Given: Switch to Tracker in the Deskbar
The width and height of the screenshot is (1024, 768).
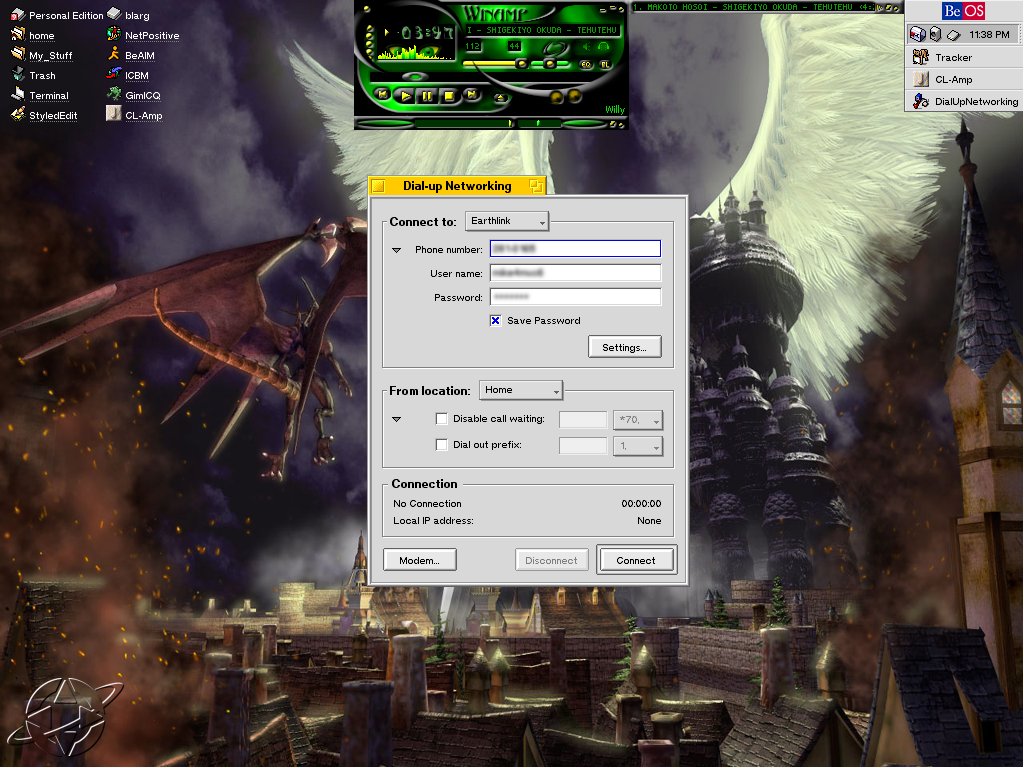Looking at the screenshot, I should 963,57.
